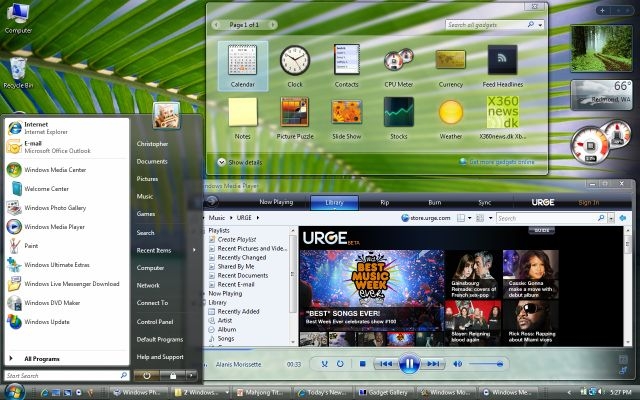Open the Recycle Bin desktop icon
Viewport: 640px width, 400px height.
pos(18,73)
